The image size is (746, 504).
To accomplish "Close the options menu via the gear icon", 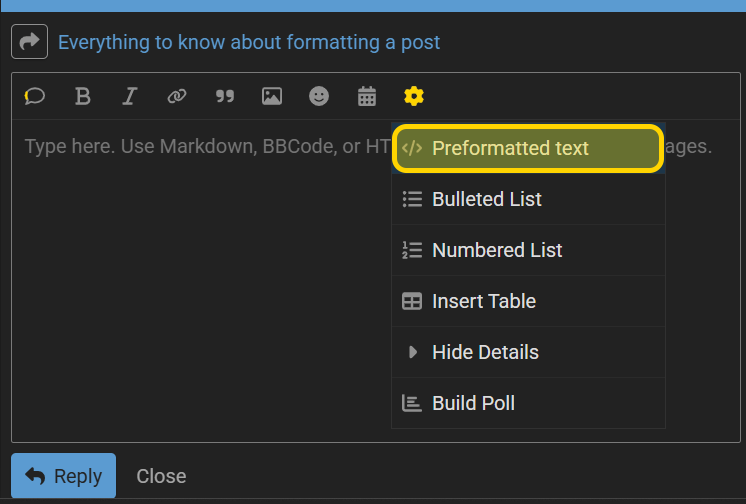I will (x=413, y=97).
